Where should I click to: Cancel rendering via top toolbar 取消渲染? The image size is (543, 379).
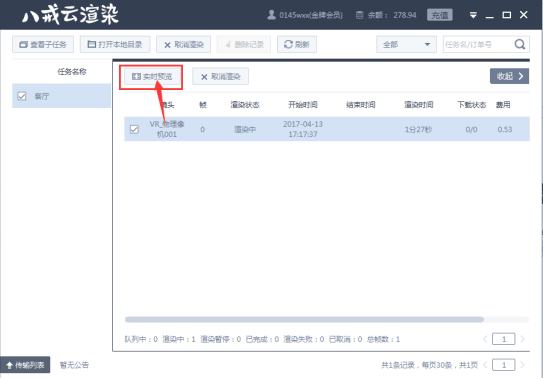pyautogui.click(x=184, y=44)
